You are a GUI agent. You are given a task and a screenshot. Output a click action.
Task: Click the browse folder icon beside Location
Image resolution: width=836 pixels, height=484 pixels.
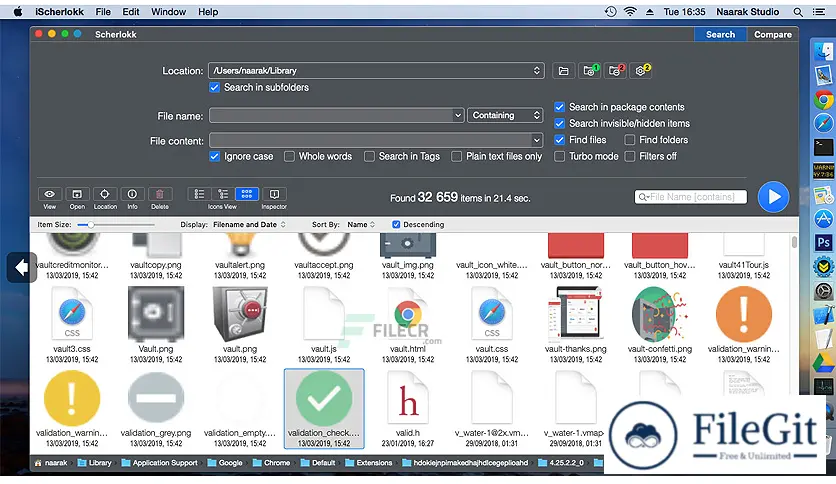(x=564, y=71)
